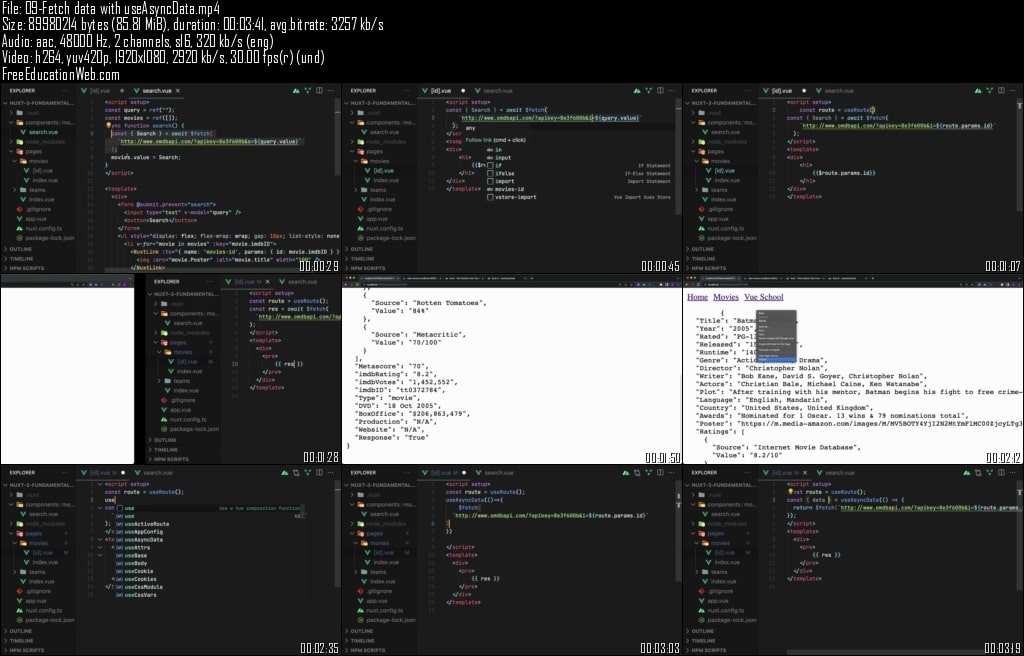Close the [id].vue tab in the 00:03:19 frame
This screenshot has width=1024, height=656.
tap(805, 473)
